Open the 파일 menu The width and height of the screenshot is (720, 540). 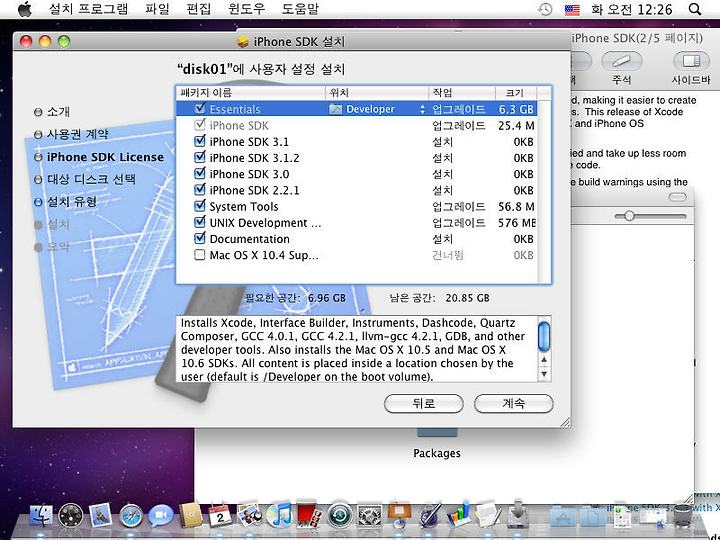pos(157,9)
